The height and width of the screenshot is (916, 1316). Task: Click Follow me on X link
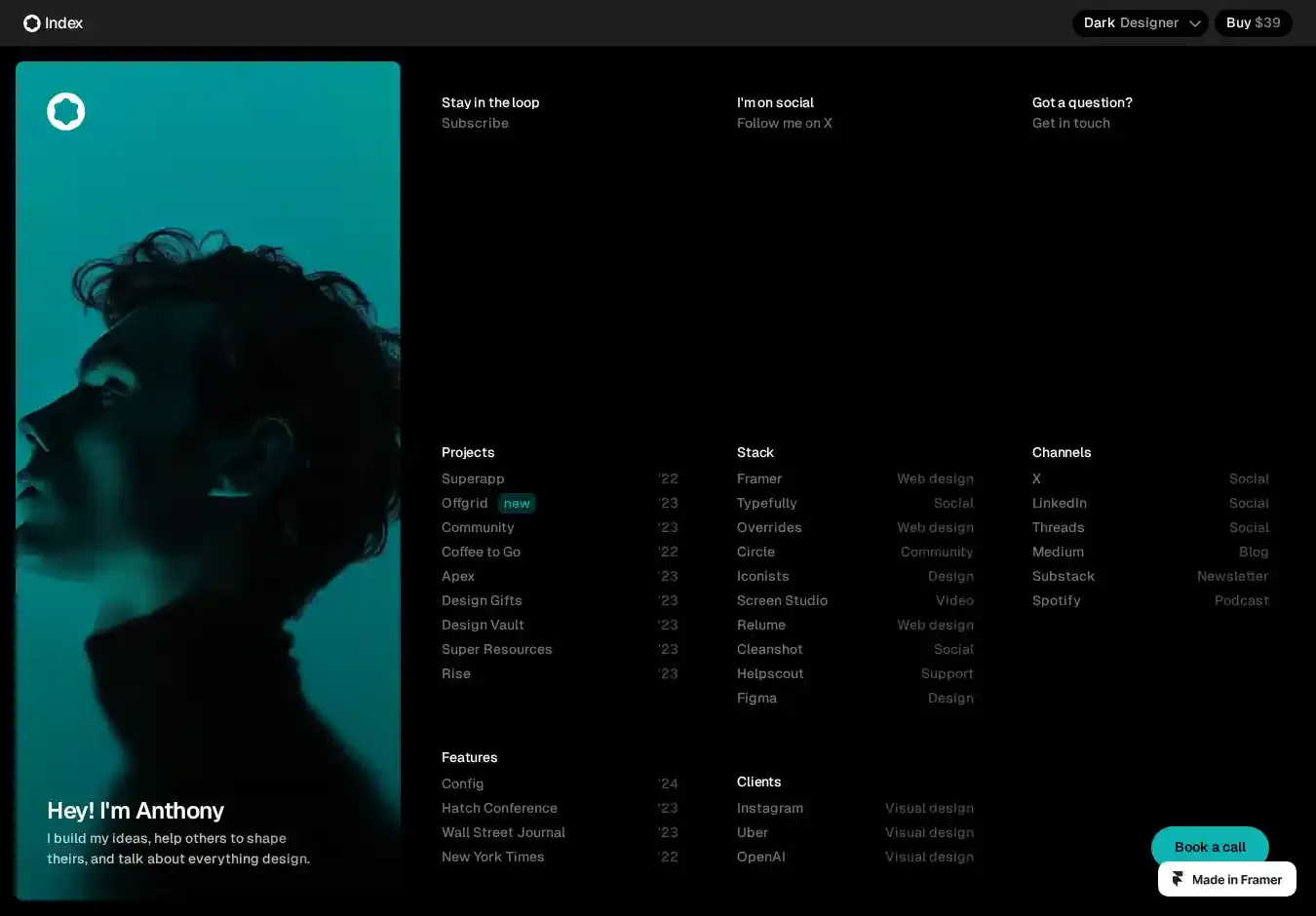pyautogui.click(x=785, y=123)
